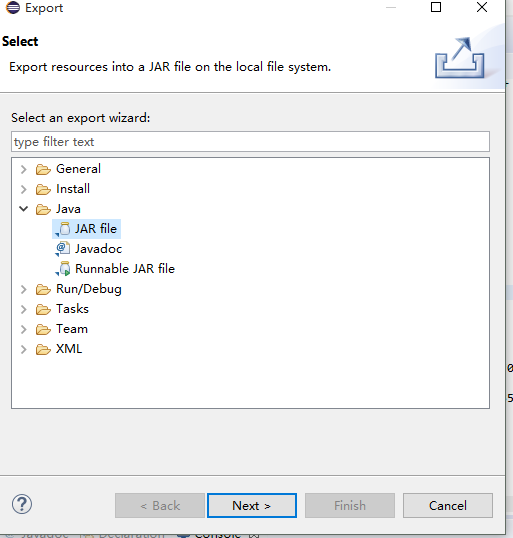Expand the Run/Debug category

point(23,289)
